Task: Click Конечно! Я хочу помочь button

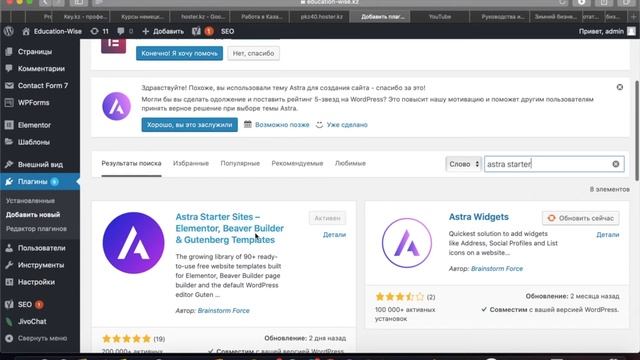Action: click(x=179, y=53)
